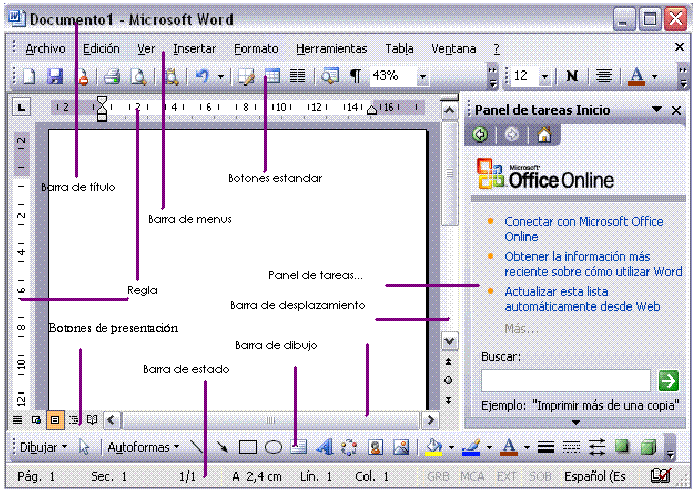
Task: Expand line color options arrow
Action: click(x=489, y=447)
